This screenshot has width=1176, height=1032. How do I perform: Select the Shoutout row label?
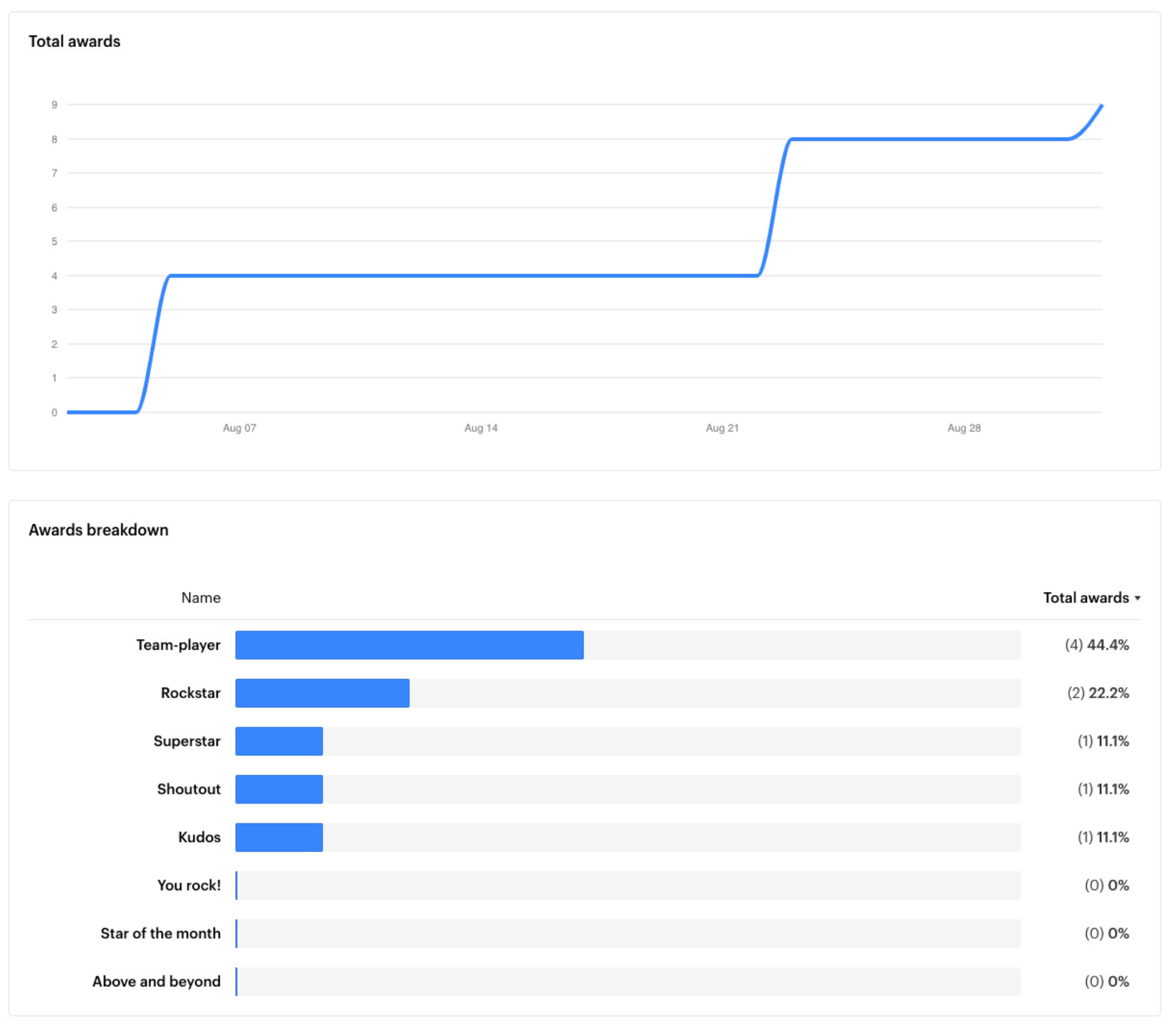(189, 789)
